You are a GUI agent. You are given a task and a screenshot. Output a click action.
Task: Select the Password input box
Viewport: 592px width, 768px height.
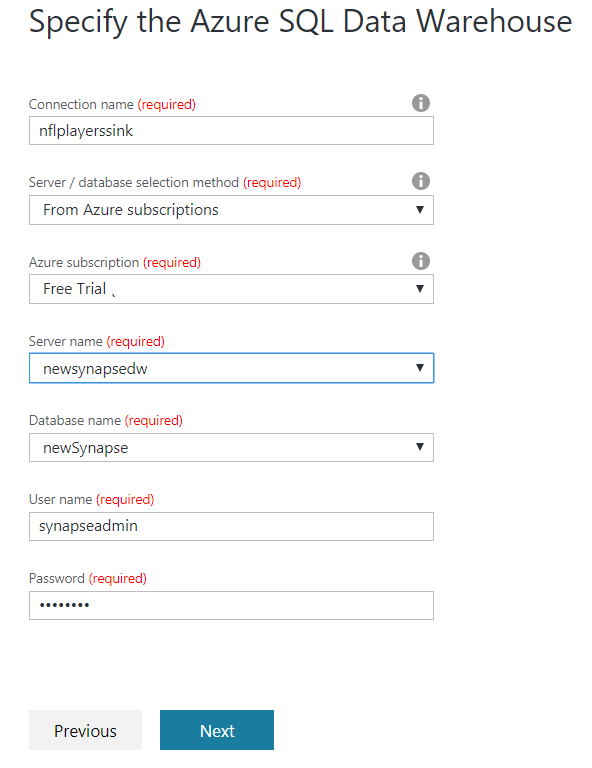(x=231, y=605)
